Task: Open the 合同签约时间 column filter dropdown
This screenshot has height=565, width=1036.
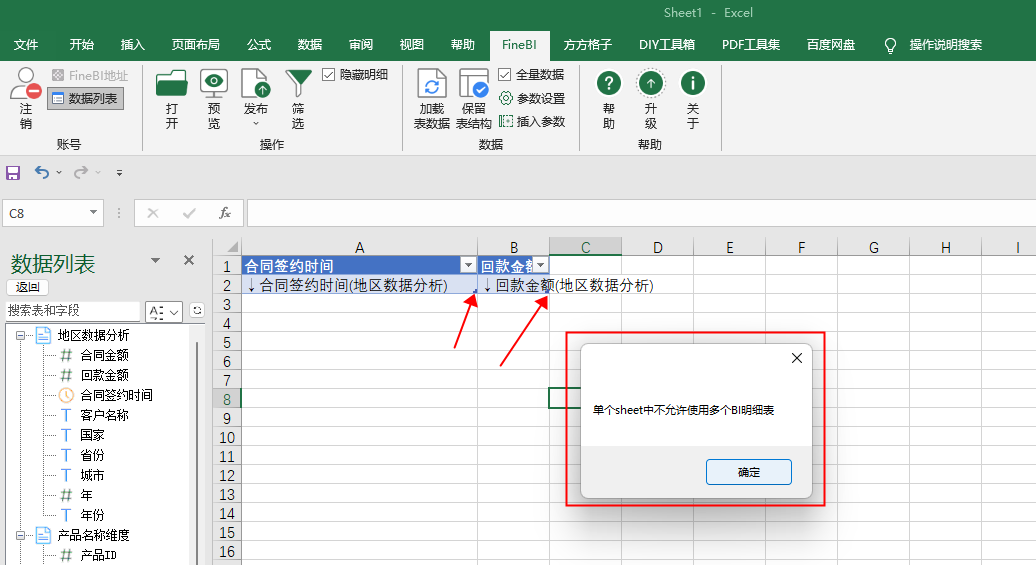Action: [468, 266]
